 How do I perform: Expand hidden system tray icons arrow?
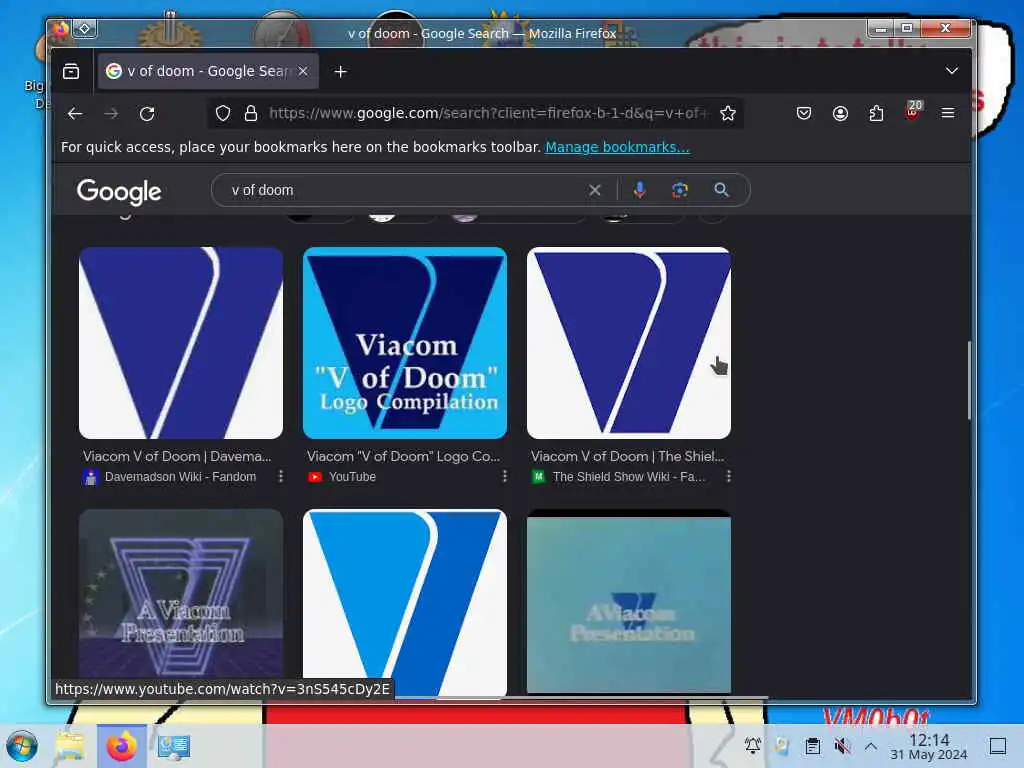pyautogui.click(x=871, y=746)
